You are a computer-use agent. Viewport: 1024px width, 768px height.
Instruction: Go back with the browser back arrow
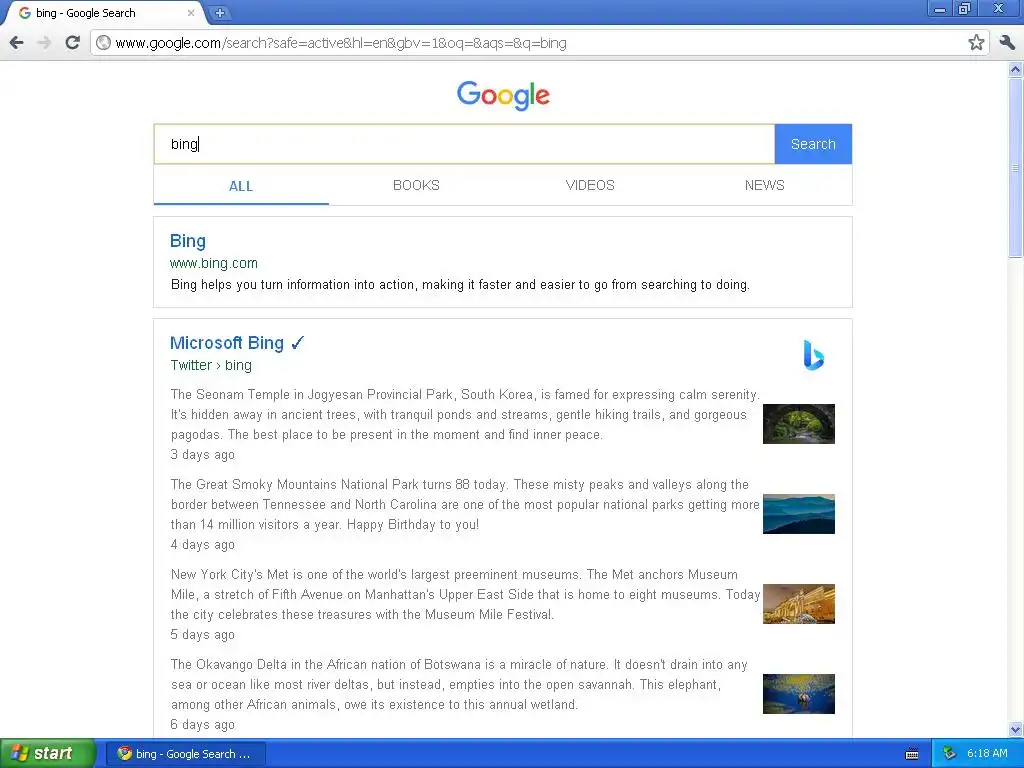[17, 43]
